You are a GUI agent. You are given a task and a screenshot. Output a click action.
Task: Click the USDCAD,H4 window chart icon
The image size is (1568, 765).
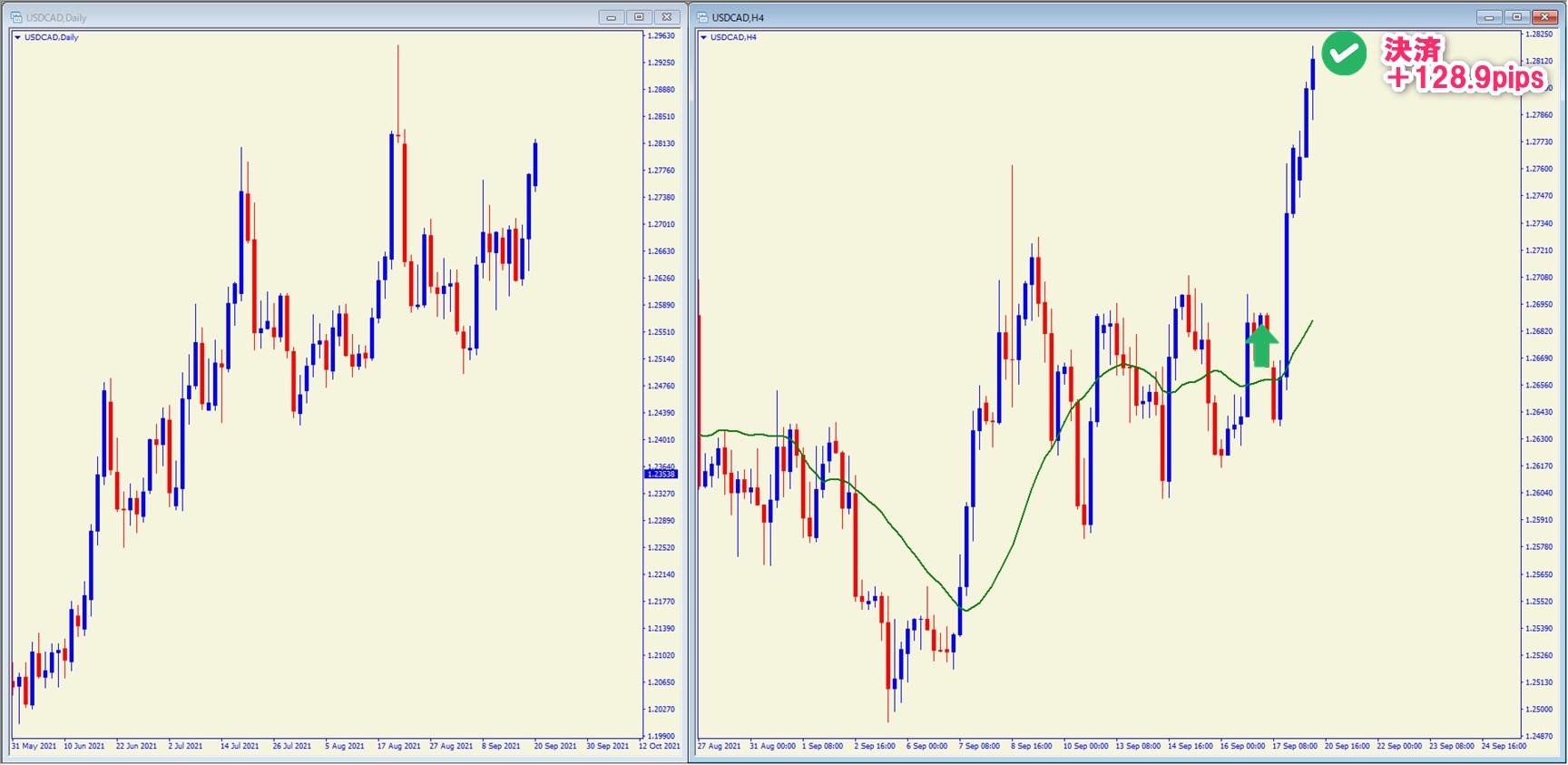702,17
